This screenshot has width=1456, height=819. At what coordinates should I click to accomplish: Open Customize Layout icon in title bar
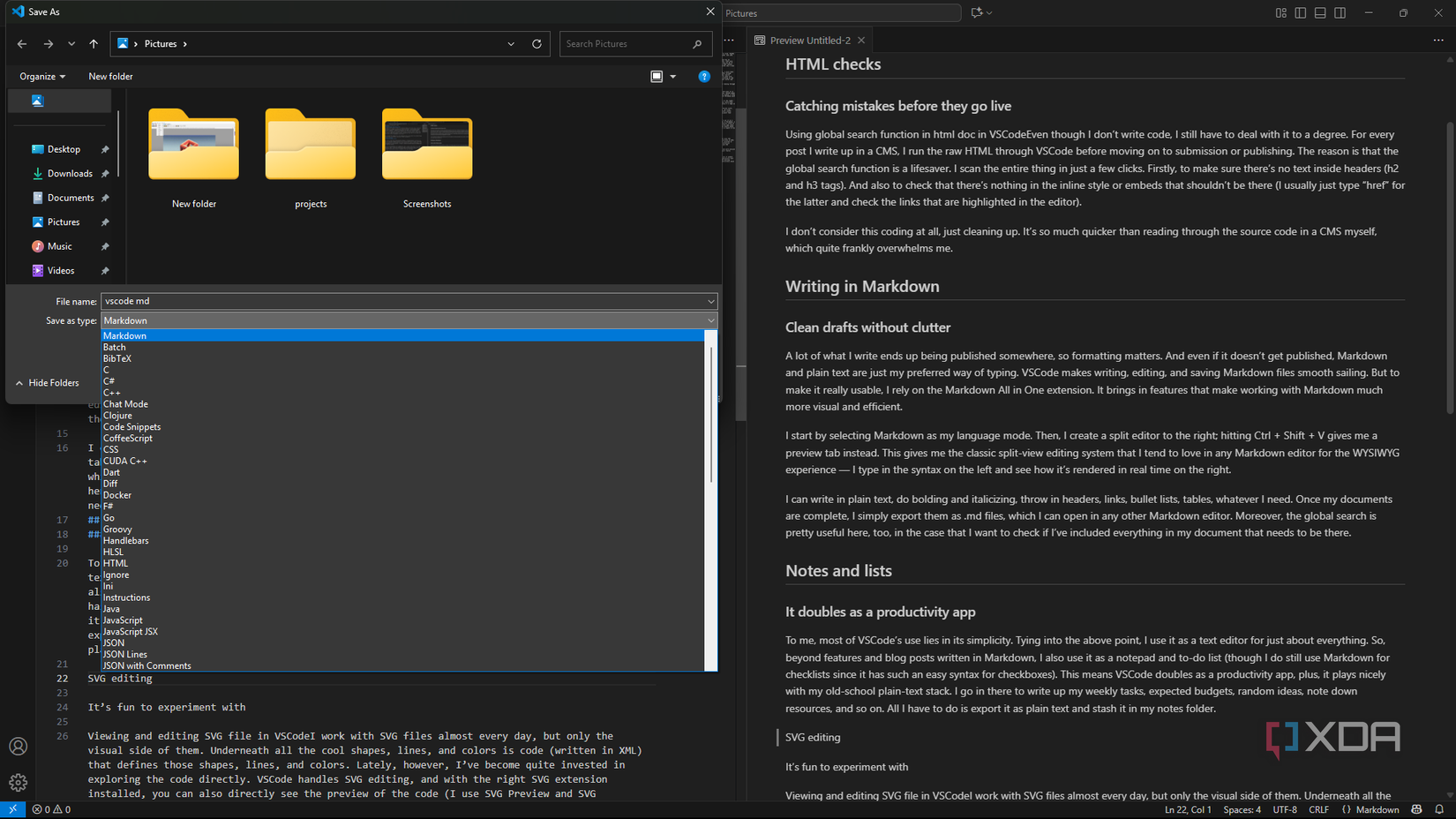coord(1281,13)
